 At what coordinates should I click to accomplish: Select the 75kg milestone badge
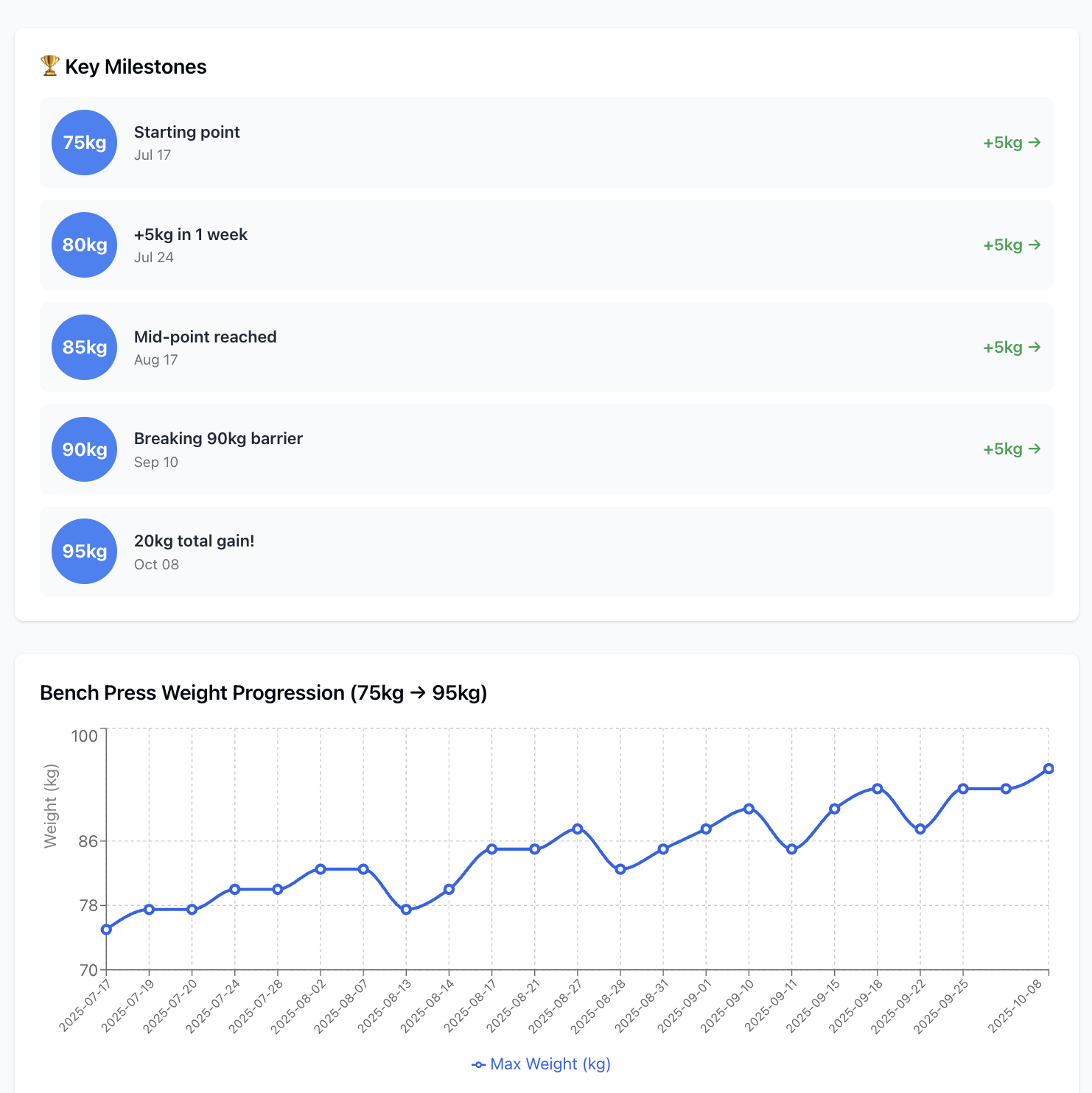83,143
